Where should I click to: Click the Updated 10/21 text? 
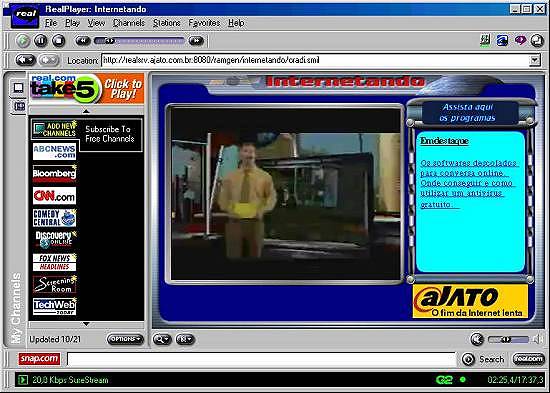tap(55, 339)
